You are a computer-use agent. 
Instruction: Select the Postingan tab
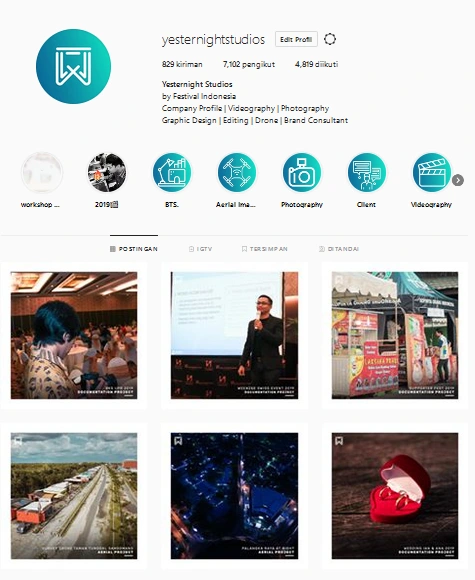(x=134, y=249)
